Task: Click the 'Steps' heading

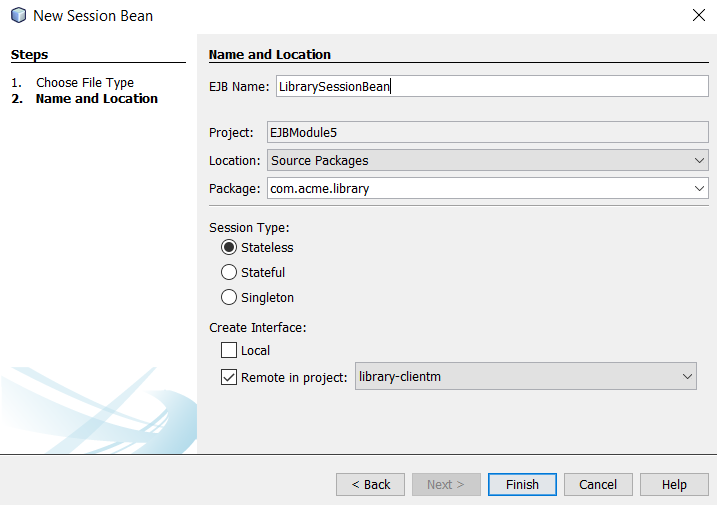Action: (x=29, y=55)
